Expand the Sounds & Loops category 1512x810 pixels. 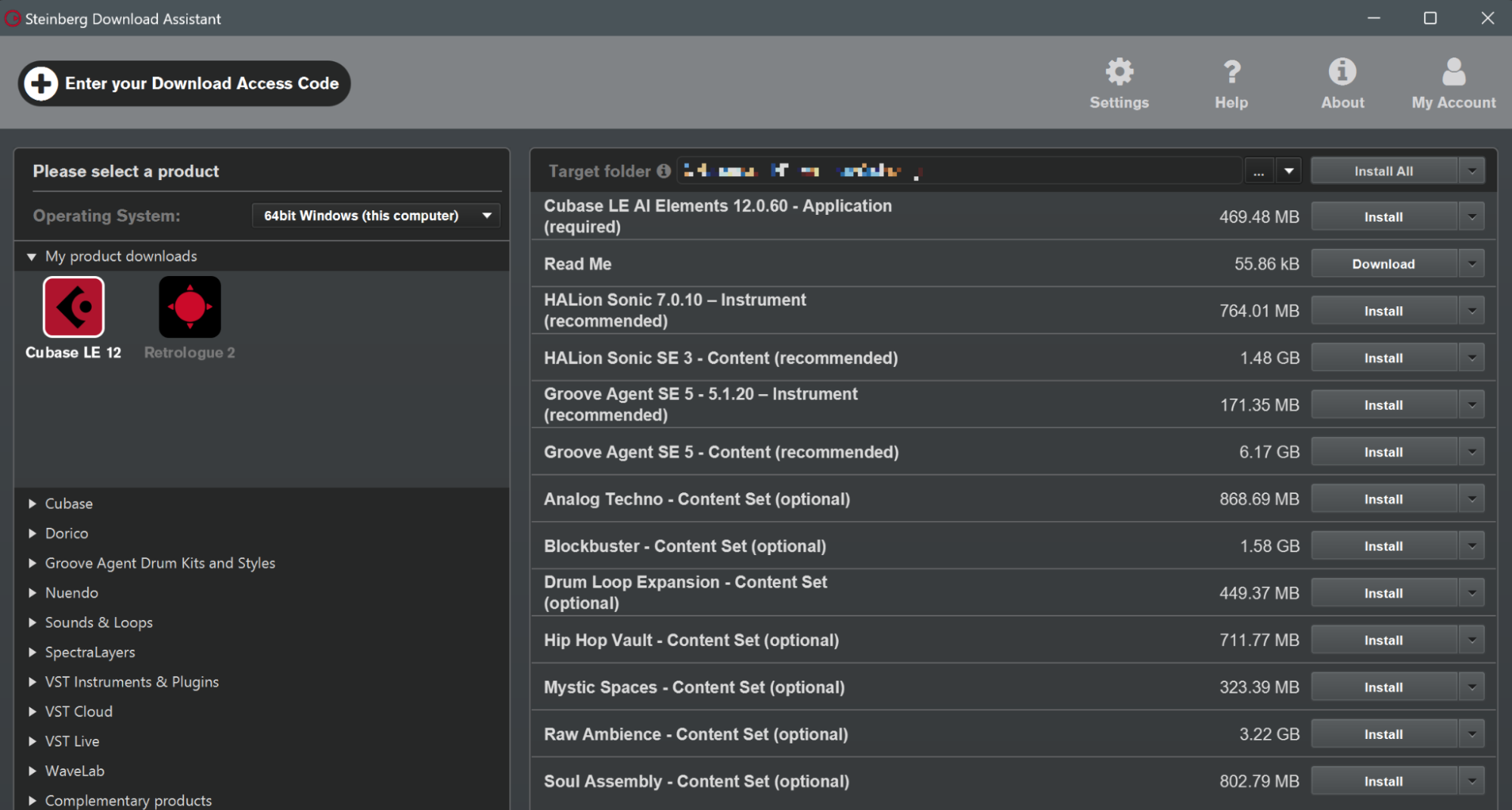coord(33,622)
